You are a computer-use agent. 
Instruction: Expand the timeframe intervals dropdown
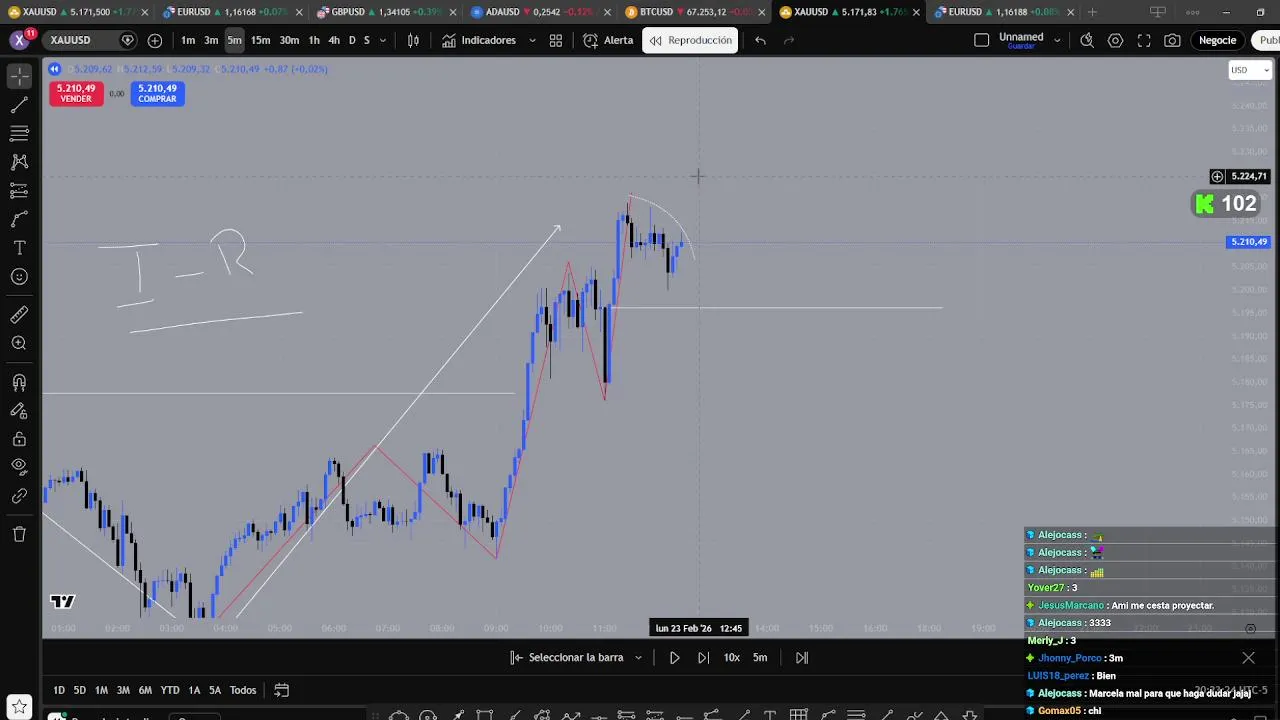click(383, 40)
